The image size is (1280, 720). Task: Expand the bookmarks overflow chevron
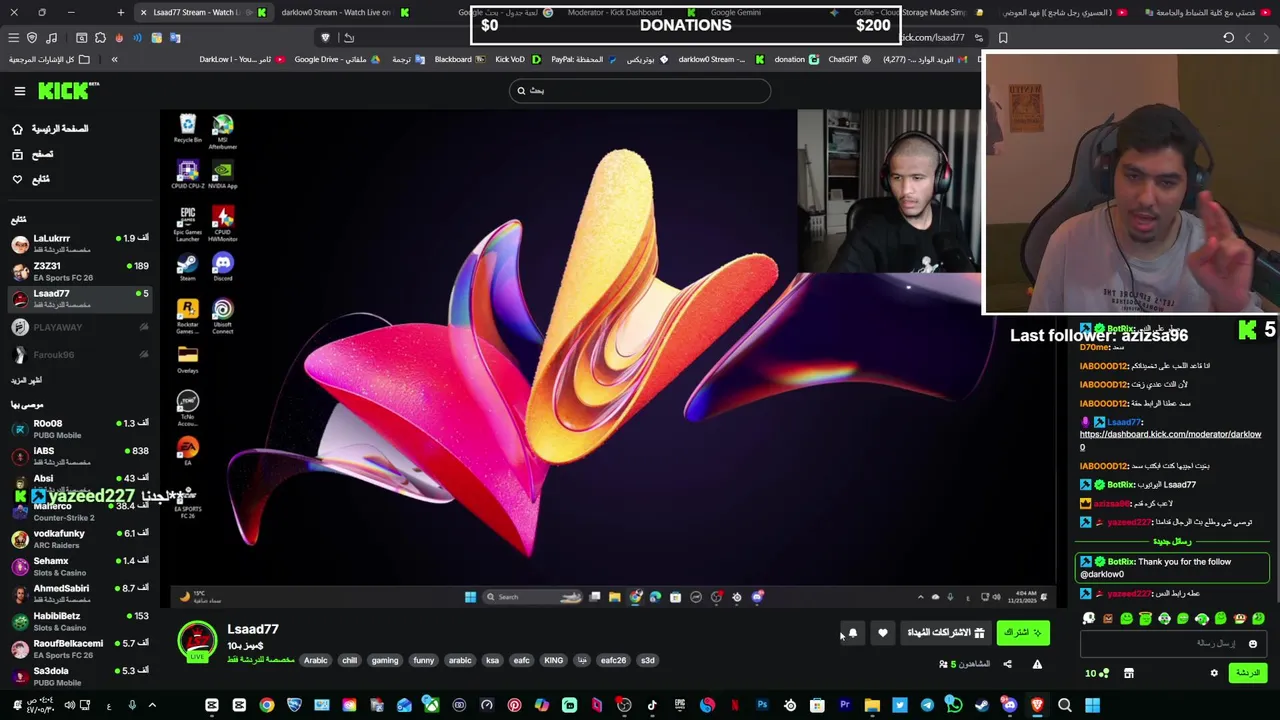coord(114,60)
